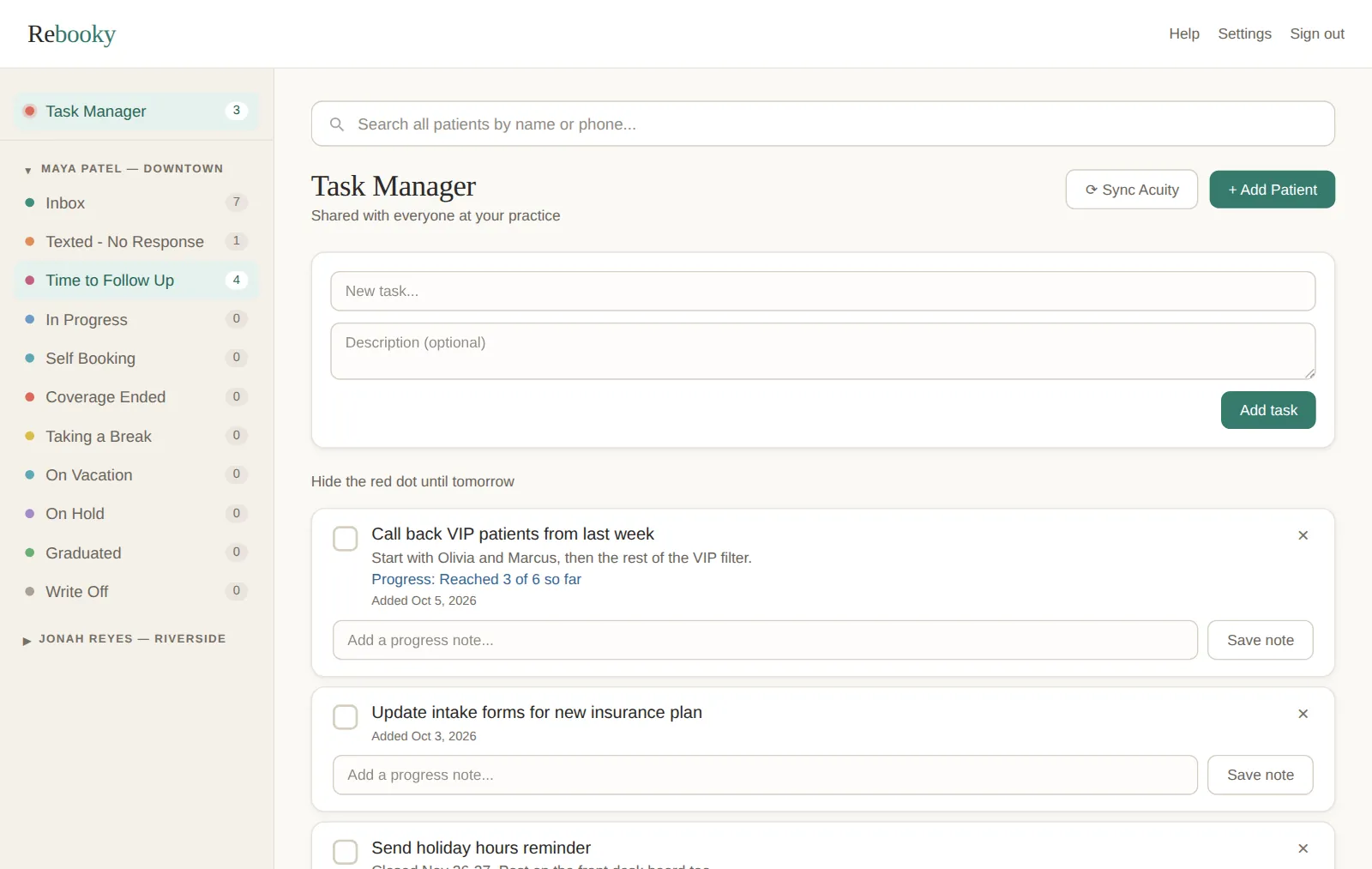Select the Self Booking list
1372x869 pixels.
click(x=135, y=359)
